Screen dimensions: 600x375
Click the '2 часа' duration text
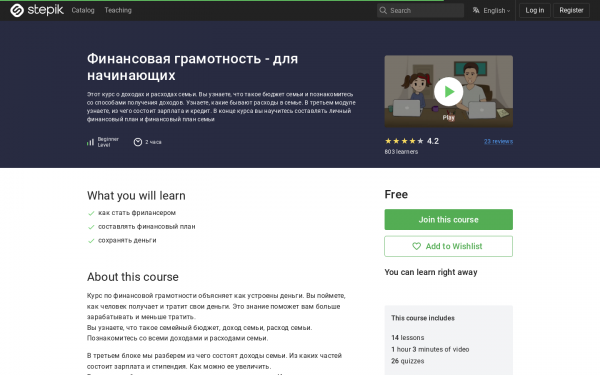tap(153, 142)
